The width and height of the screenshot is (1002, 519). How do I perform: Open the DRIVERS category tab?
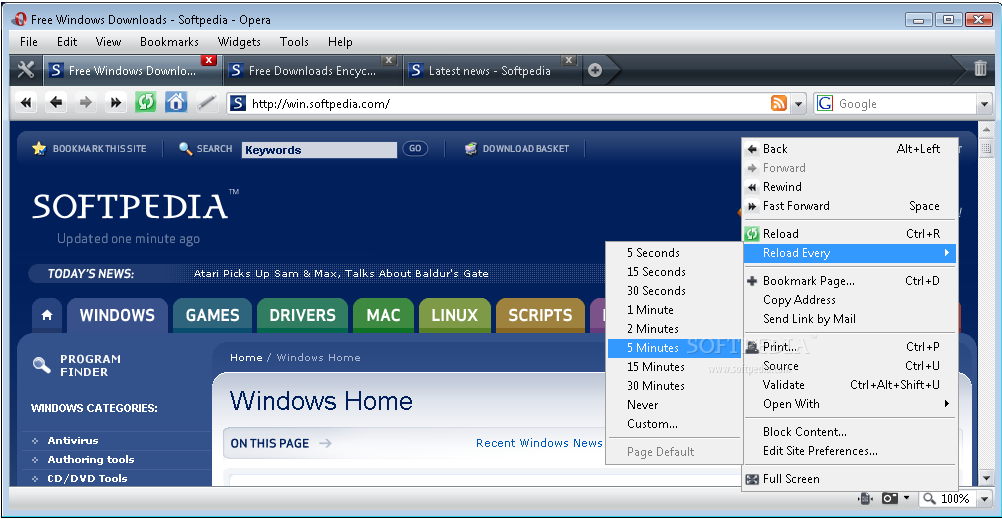pyautogui.click(x=302, y=315)
